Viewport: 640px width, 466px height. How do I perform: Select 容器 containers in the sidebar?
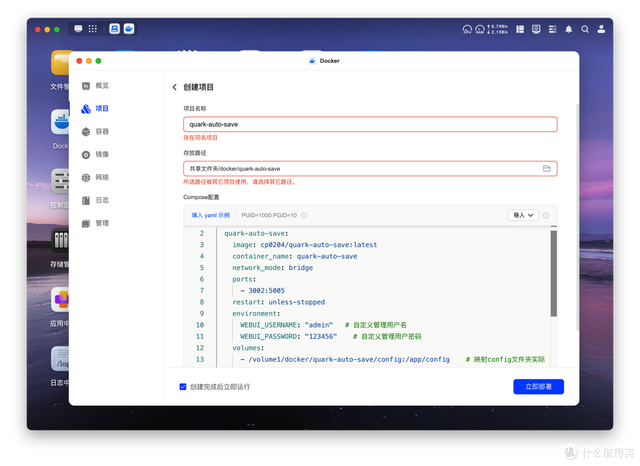[101, 131]
